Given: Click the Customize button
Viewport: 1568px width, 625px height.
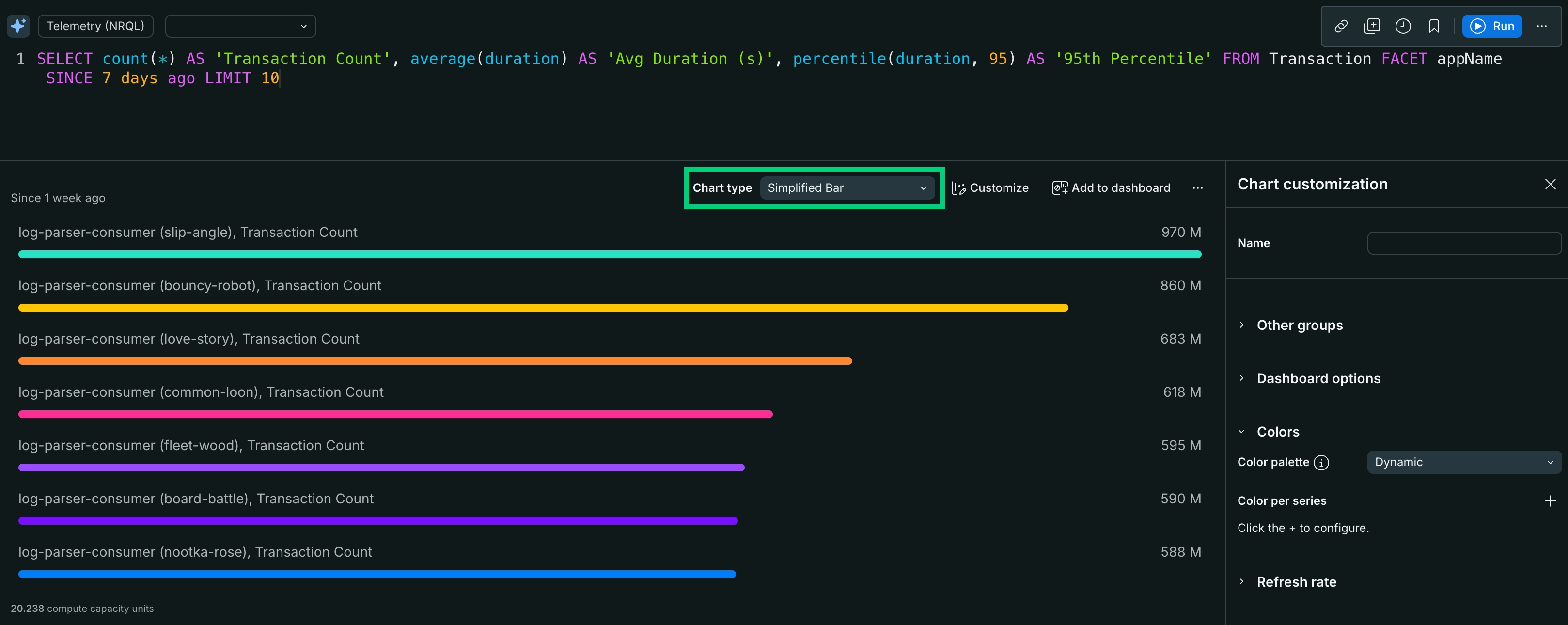Looking at the screenshot, I should tap(990, 188).
